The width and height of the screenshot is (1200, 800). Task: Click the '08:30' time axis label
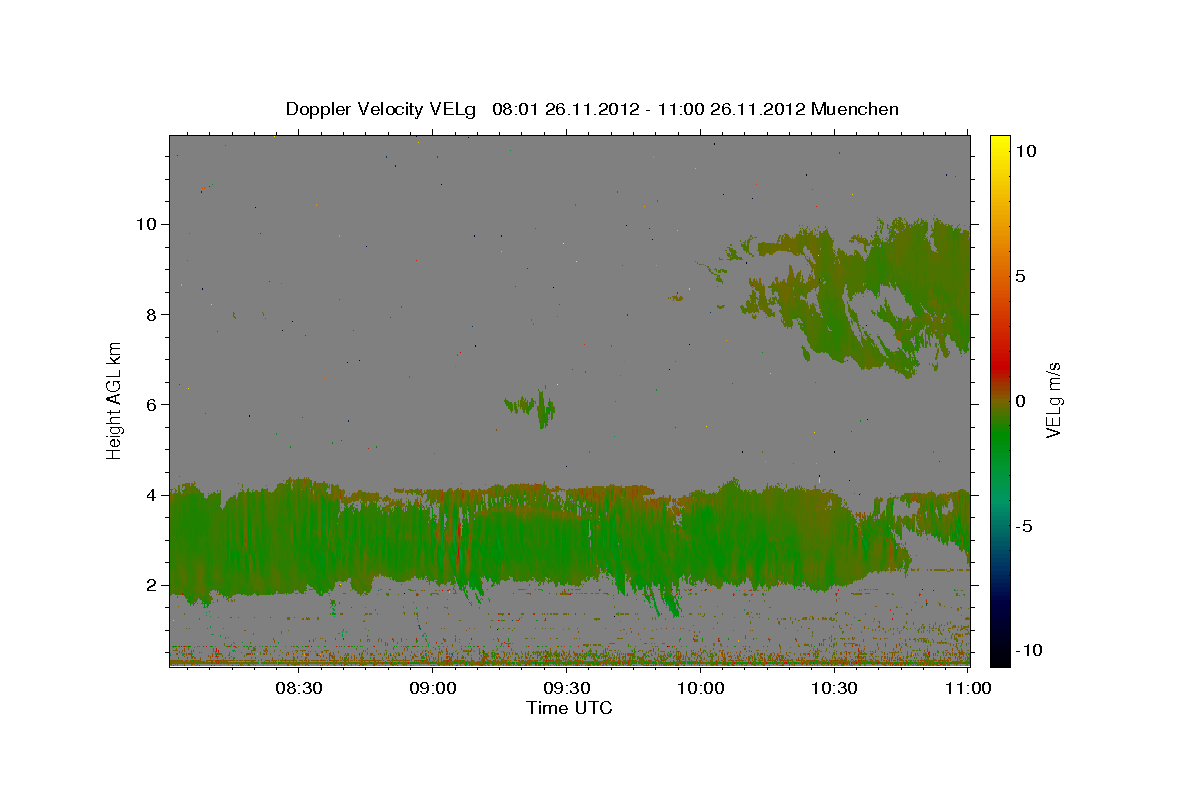point(298,689)
